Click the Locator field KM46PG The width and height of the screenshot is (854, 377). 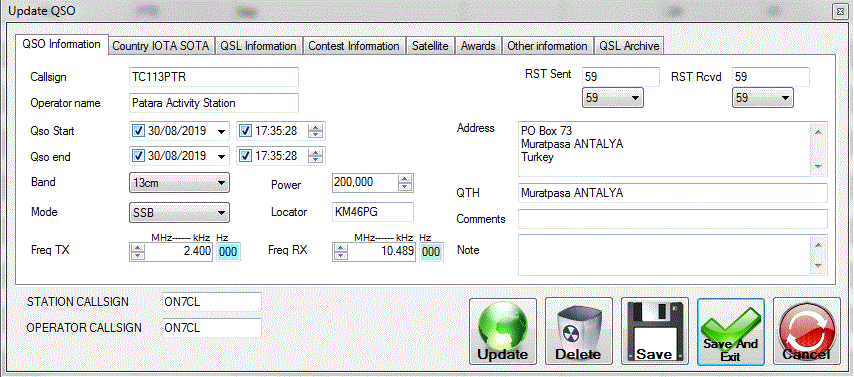click(x=373, y=212)
